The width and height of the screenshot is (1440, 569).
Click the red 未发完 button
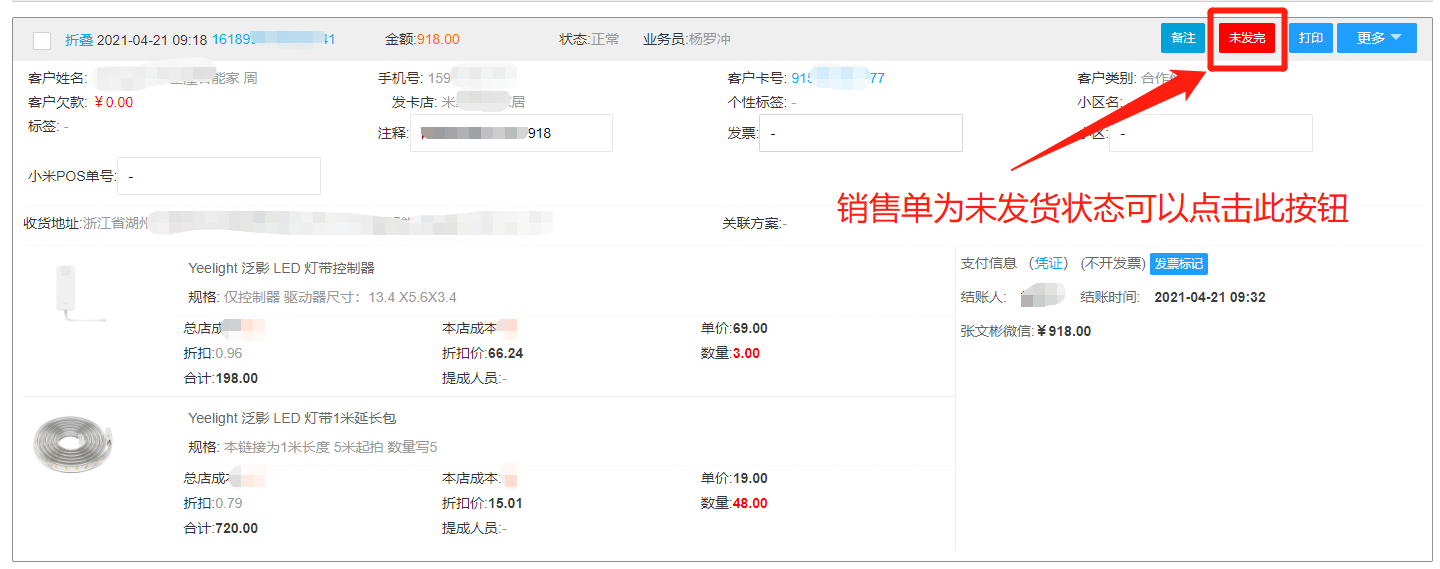point(1247,38)
